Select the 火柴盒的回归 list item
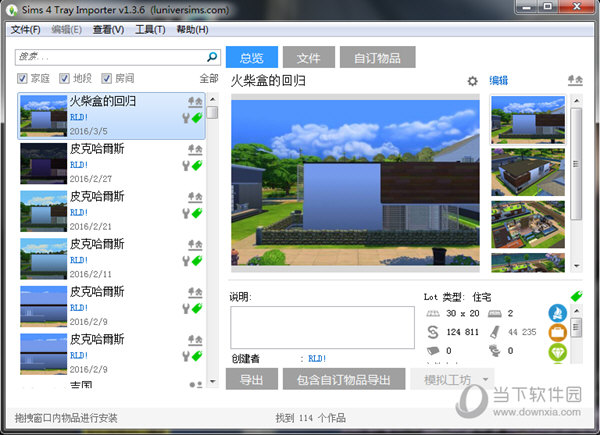 [112, 116]
